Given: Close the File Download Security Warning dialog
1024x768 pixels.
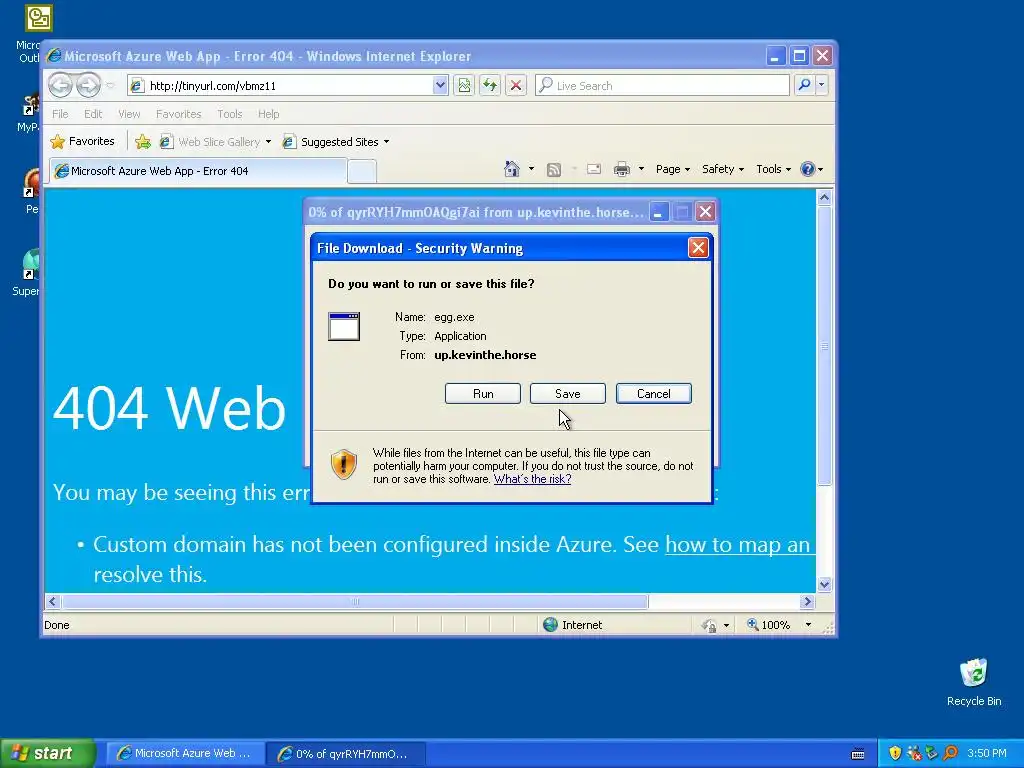Looking at the screenshot, I should tap(698, 248).
